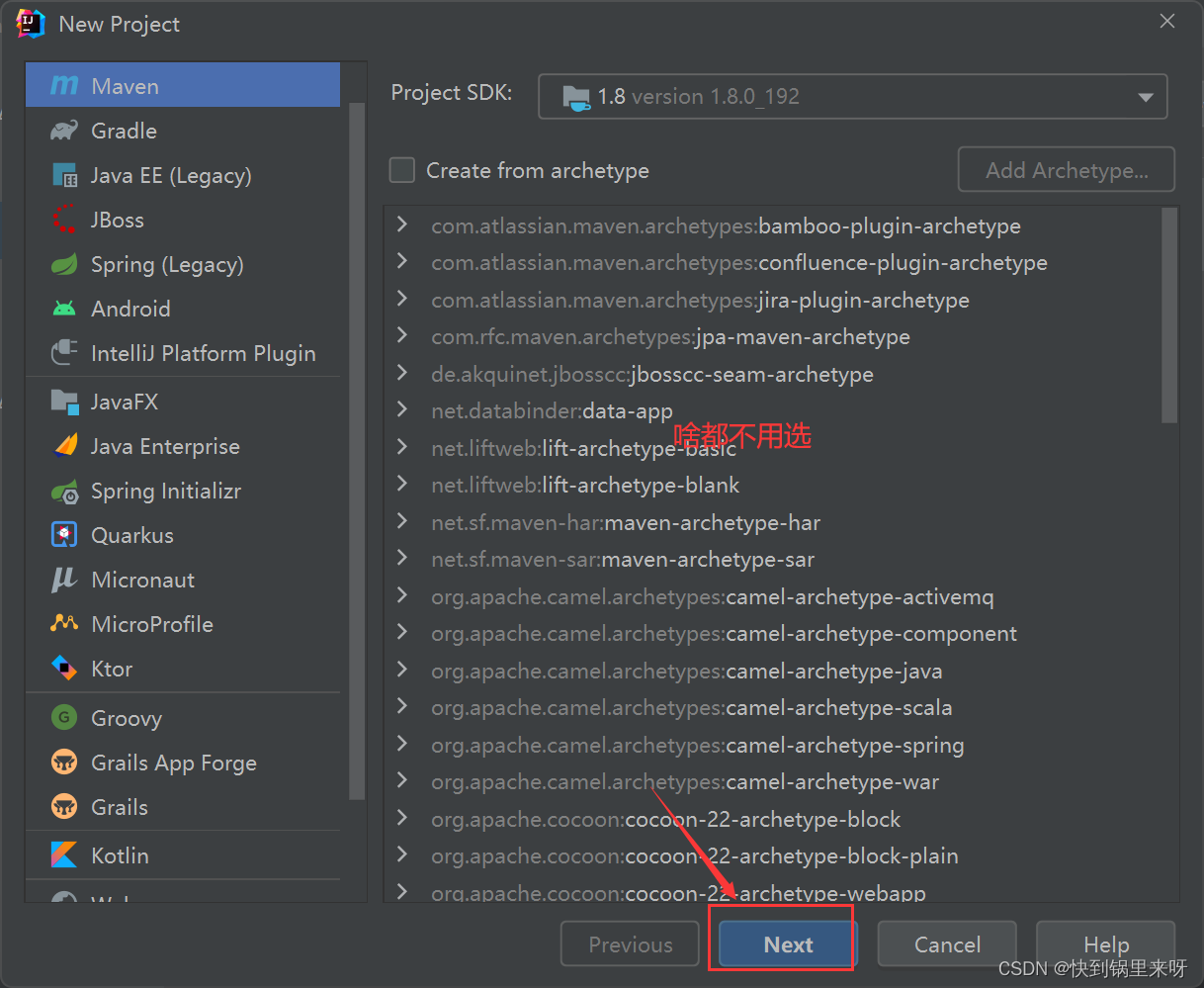
Task: Click the Next button
Action: point(786,944)
